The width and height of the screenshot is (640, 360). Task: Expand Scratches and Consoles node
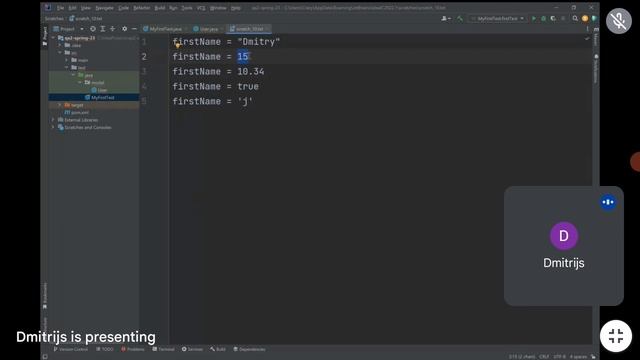click(53, 127)
